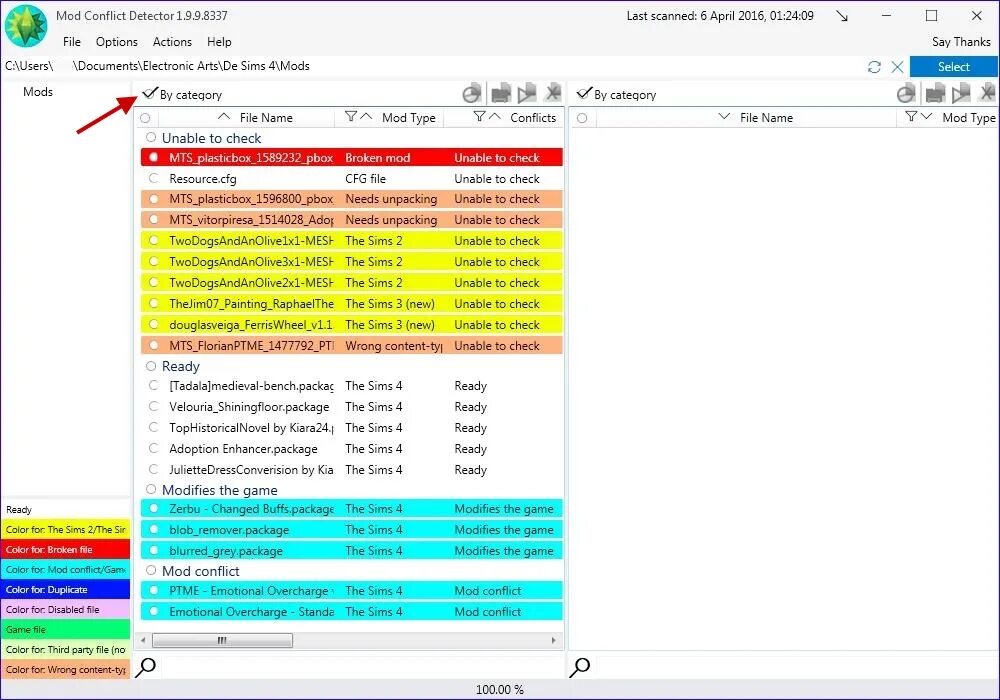Click the delete X icon in the right pane toolbar
This screenshot has height=700, width=1000.
987,93
